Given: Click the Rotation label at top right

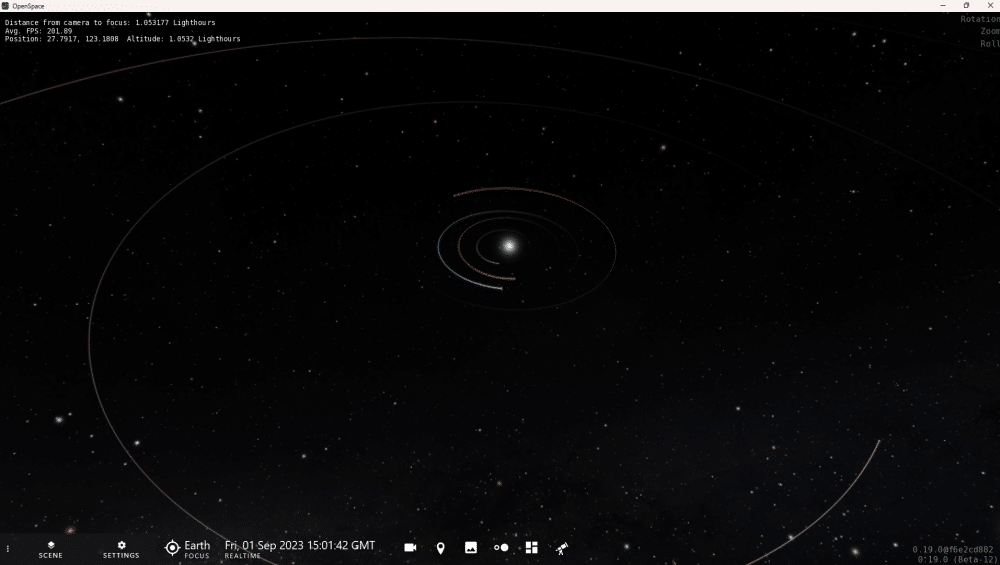Looking at the screenshot, I should click(x=980, y=19).
